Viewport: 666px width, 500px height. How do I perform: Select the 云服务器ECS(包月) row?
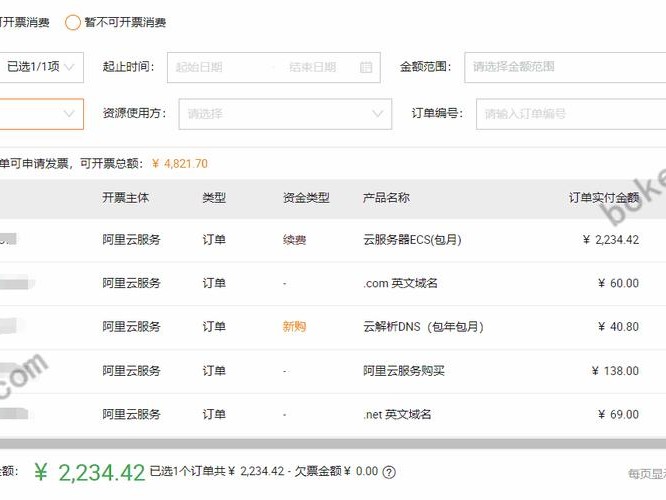333,240
